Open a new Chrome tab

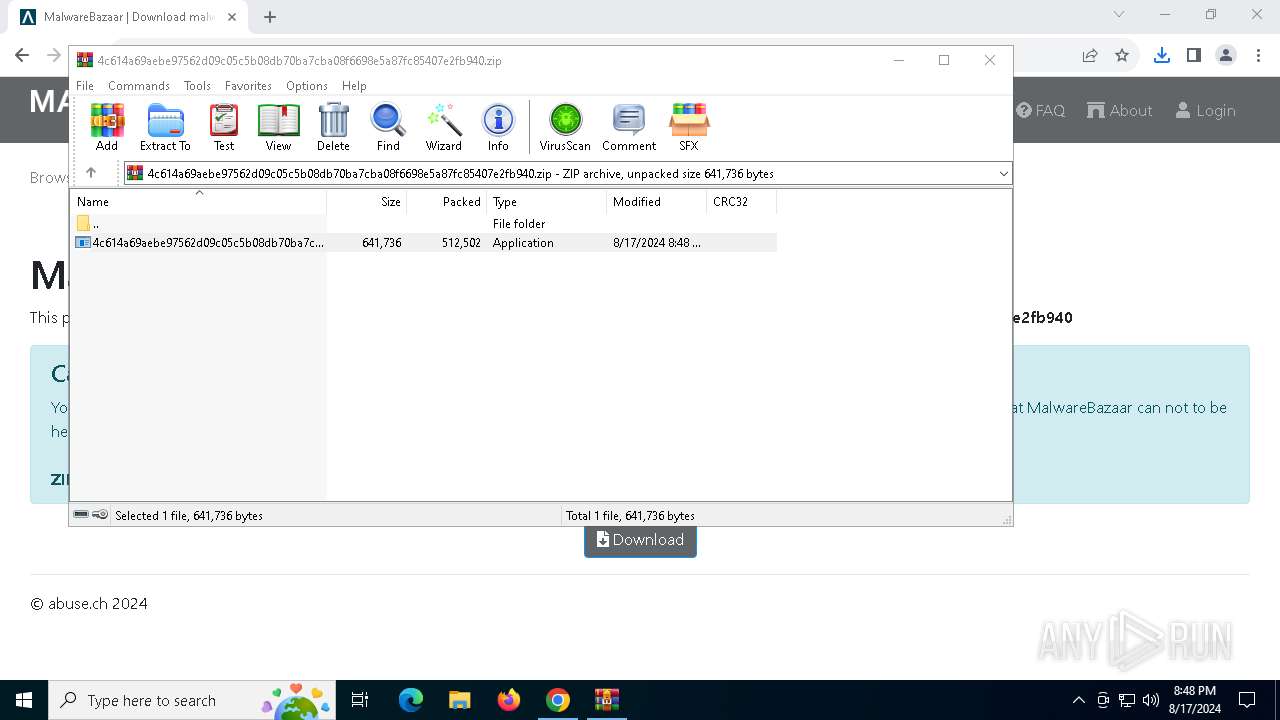click(x=270, y=17)
